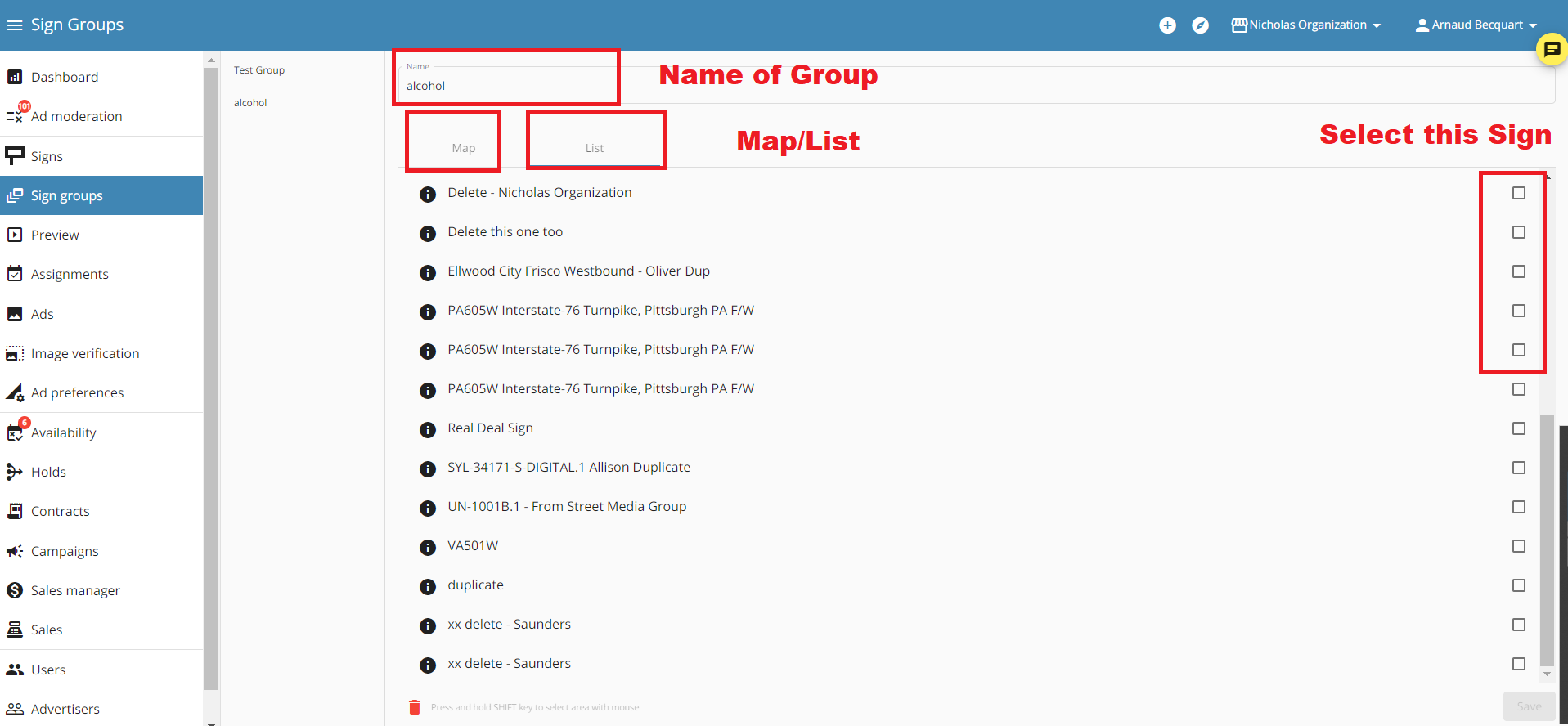This screenshot has width=1568, height=726.
Task: Check the UN-1001B.1 From Street Media sign
Action: [x=1519, y=507]
